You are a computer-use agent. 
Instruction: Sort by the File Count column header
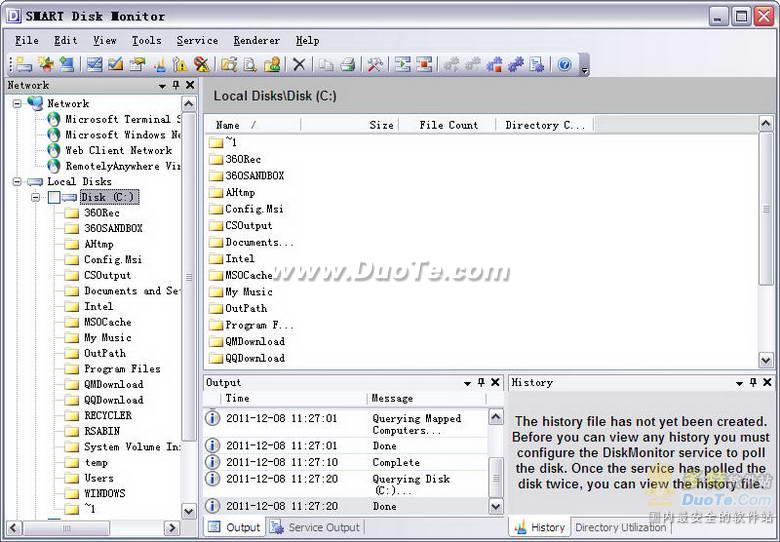[447, 125]
